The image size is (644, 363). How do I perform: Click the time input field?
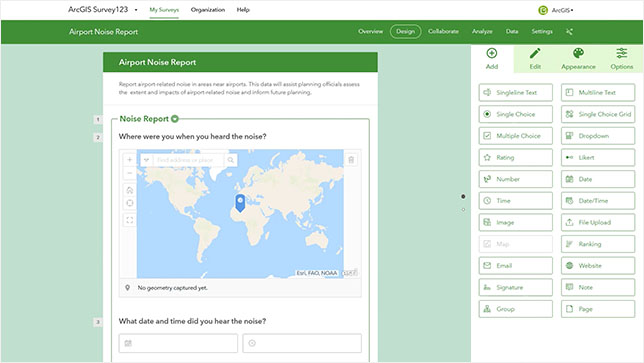[302, 343]
